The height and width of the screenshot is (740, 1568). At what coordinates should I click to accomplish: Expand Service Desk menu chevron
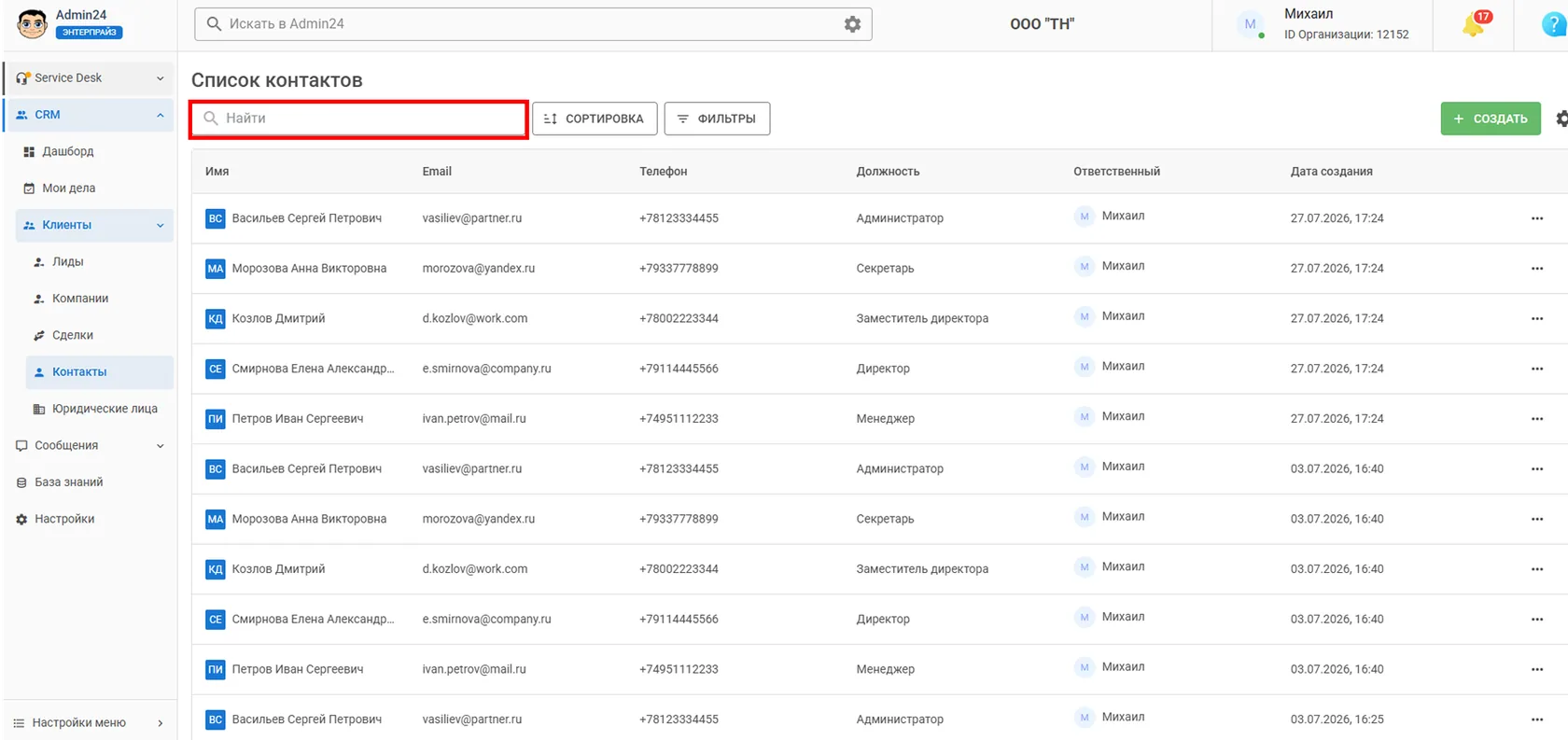[x=161, y=78]
